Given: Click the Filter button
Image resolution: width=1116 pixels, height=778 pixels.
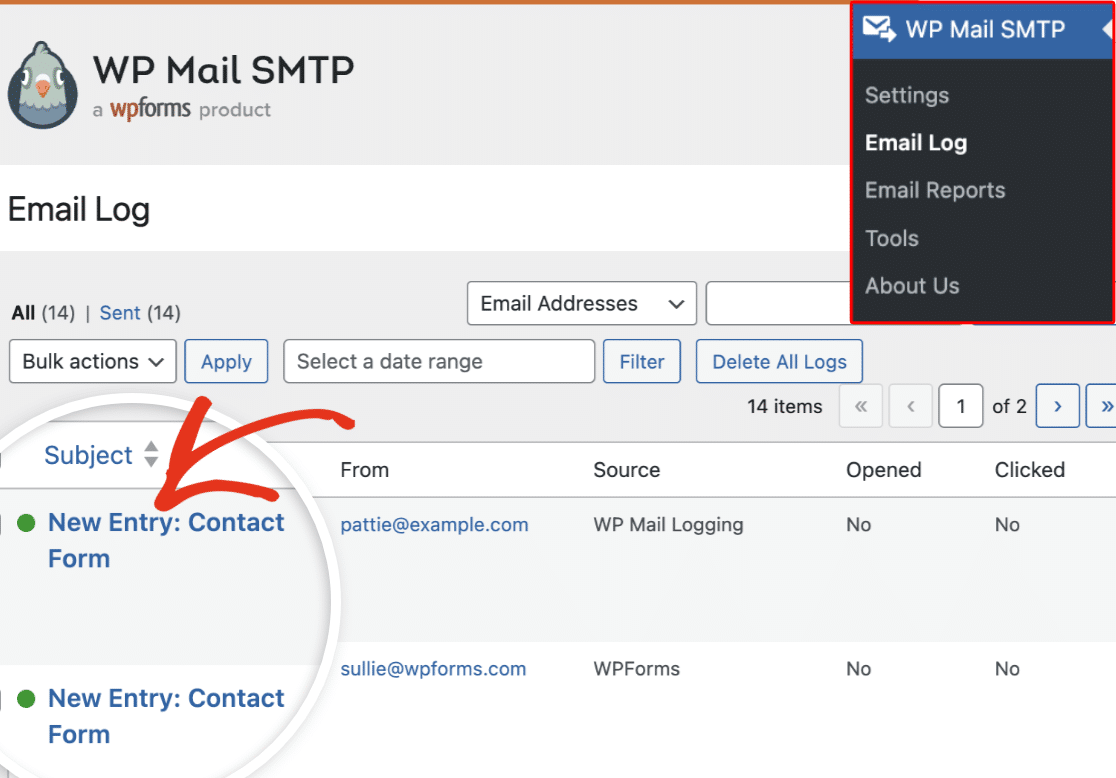Looking at the screenshot, I should pos(642,362).
